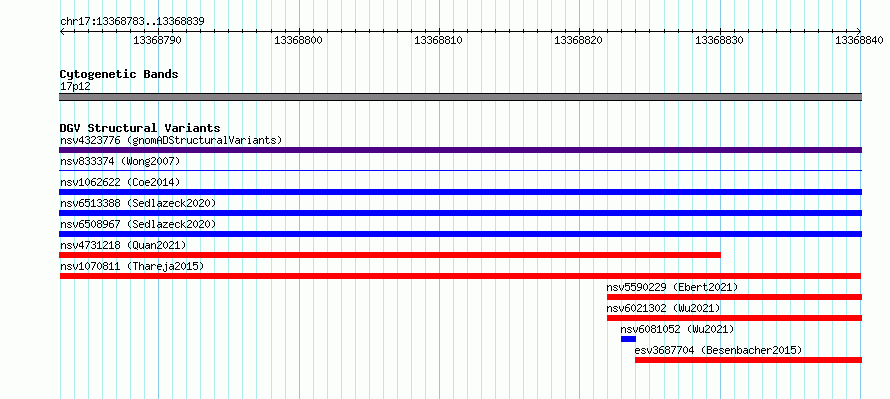890x399 pixels.
Task: Open nsv1070811 (Thareja2015) label
Action: tap(132, 266)
